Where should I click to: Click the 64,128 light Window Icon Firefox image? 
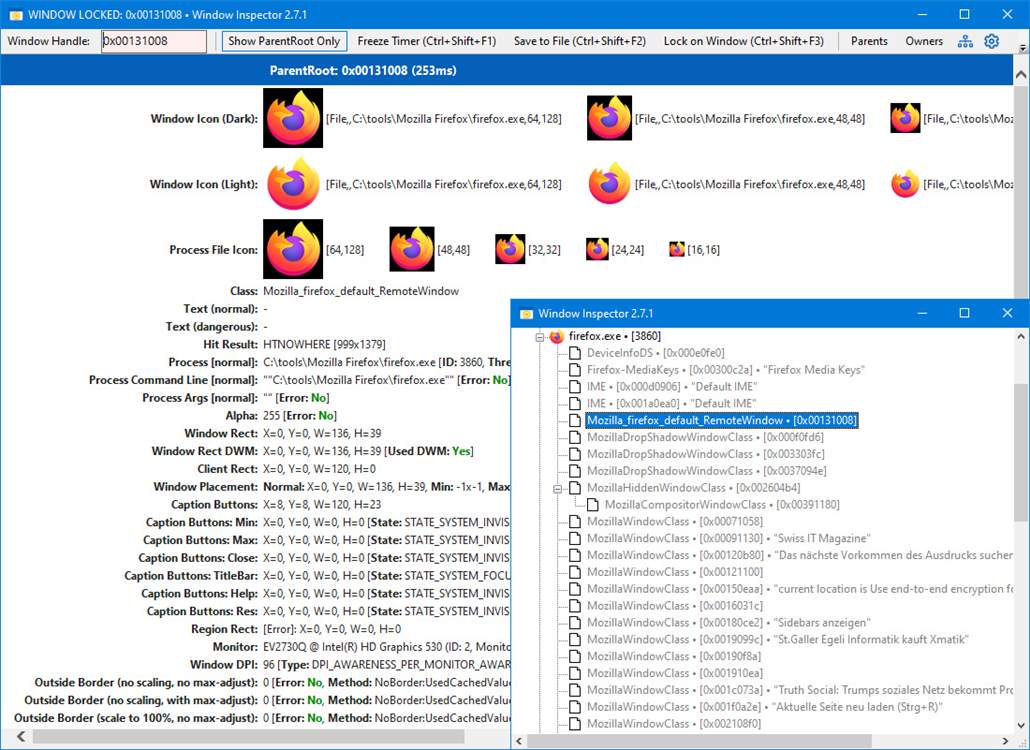pyautogui.click(x=293, y=184)
